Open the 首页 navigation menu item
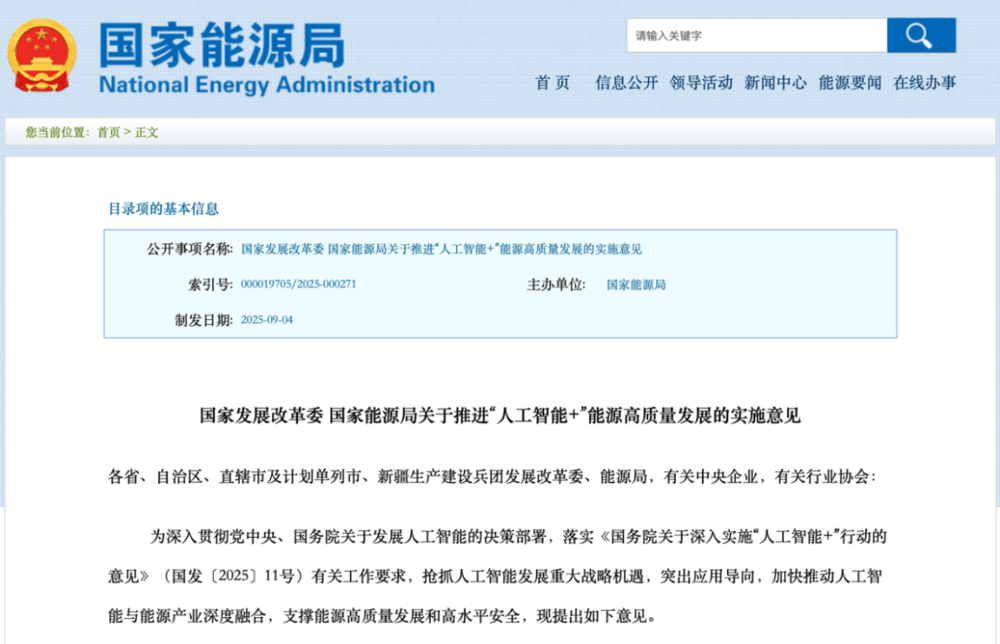Image resolution: width=1000 pixels, height=644 pixels. click(x=553, y=84)
